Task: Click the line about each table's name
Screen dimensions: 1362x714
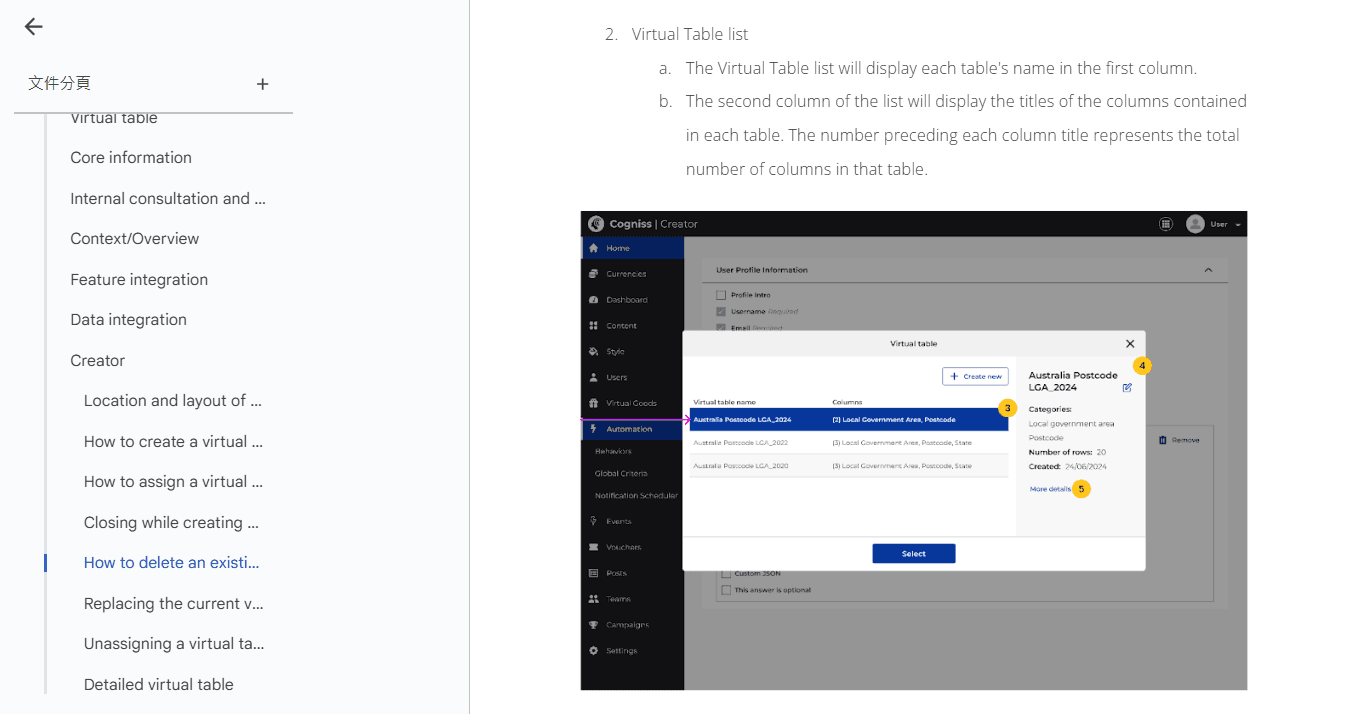Action: [941, 69]
